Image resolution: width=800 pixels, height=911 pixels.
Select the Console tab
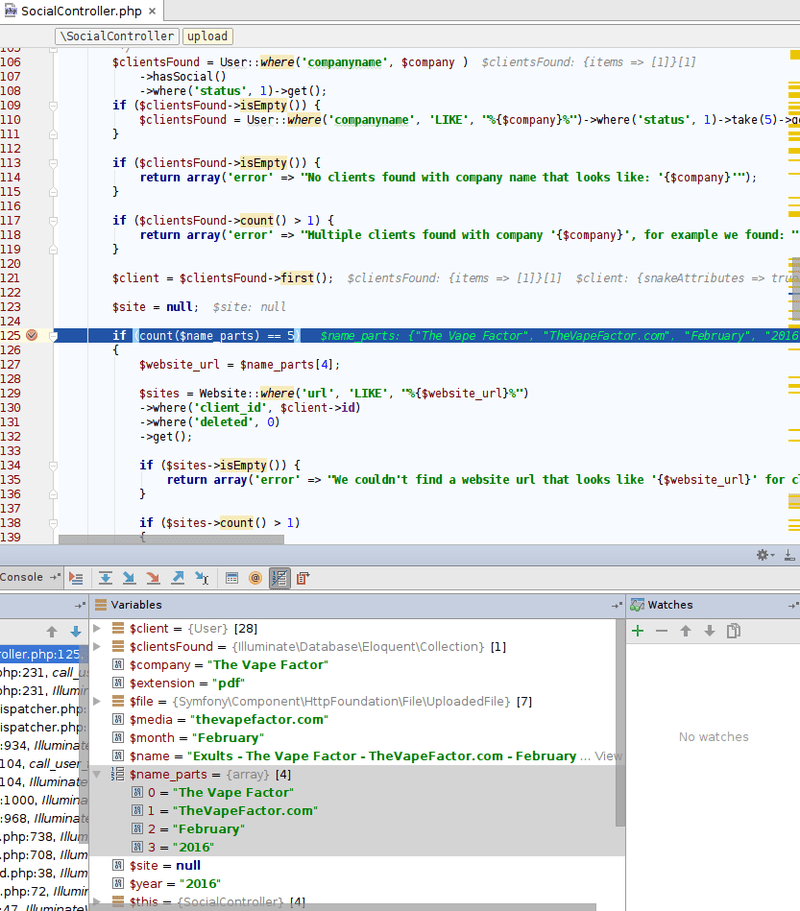tap(22, 577)
